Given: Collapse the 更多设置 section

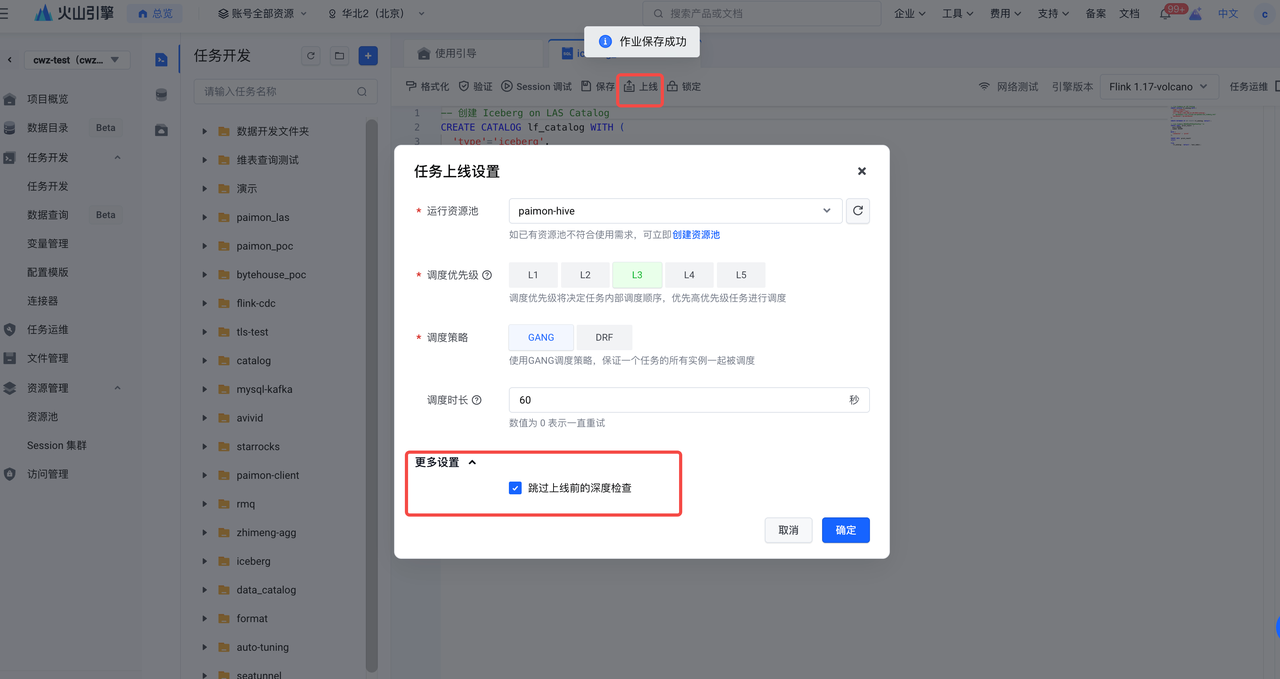Looking at the screenshot, I should click(446, 463).
